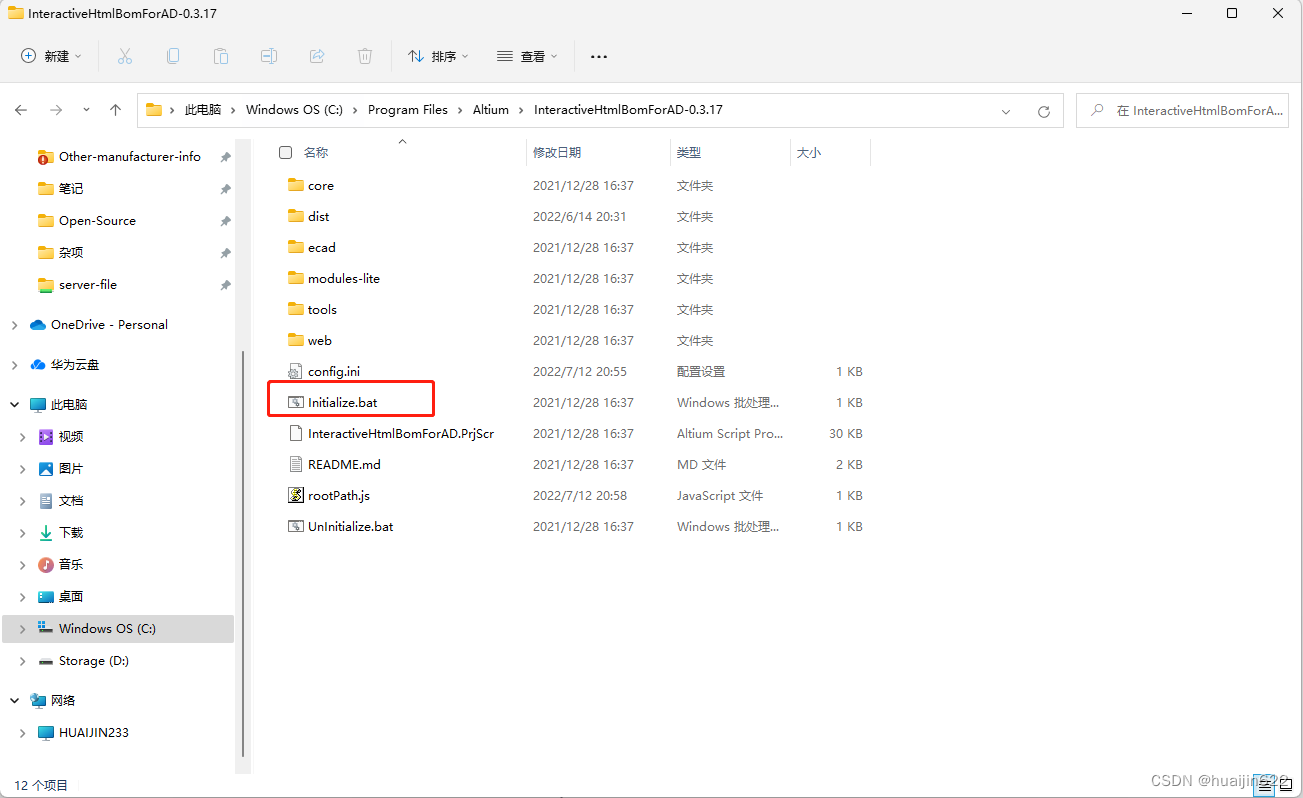1303x798 pixels.
Task: Go back with the left arrow button
Action: point(22,110)
